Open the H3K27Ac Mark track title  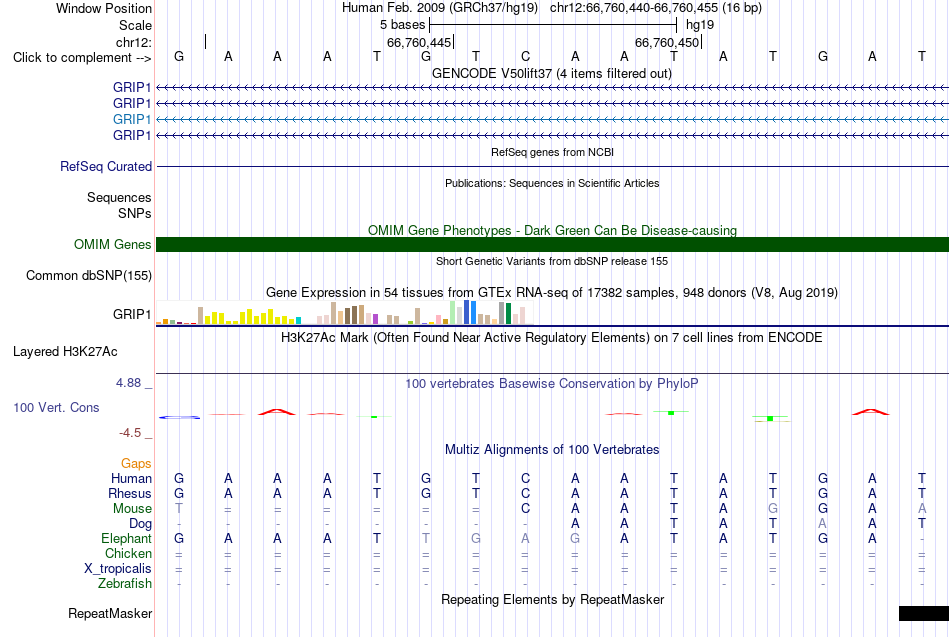pos(552,338)
